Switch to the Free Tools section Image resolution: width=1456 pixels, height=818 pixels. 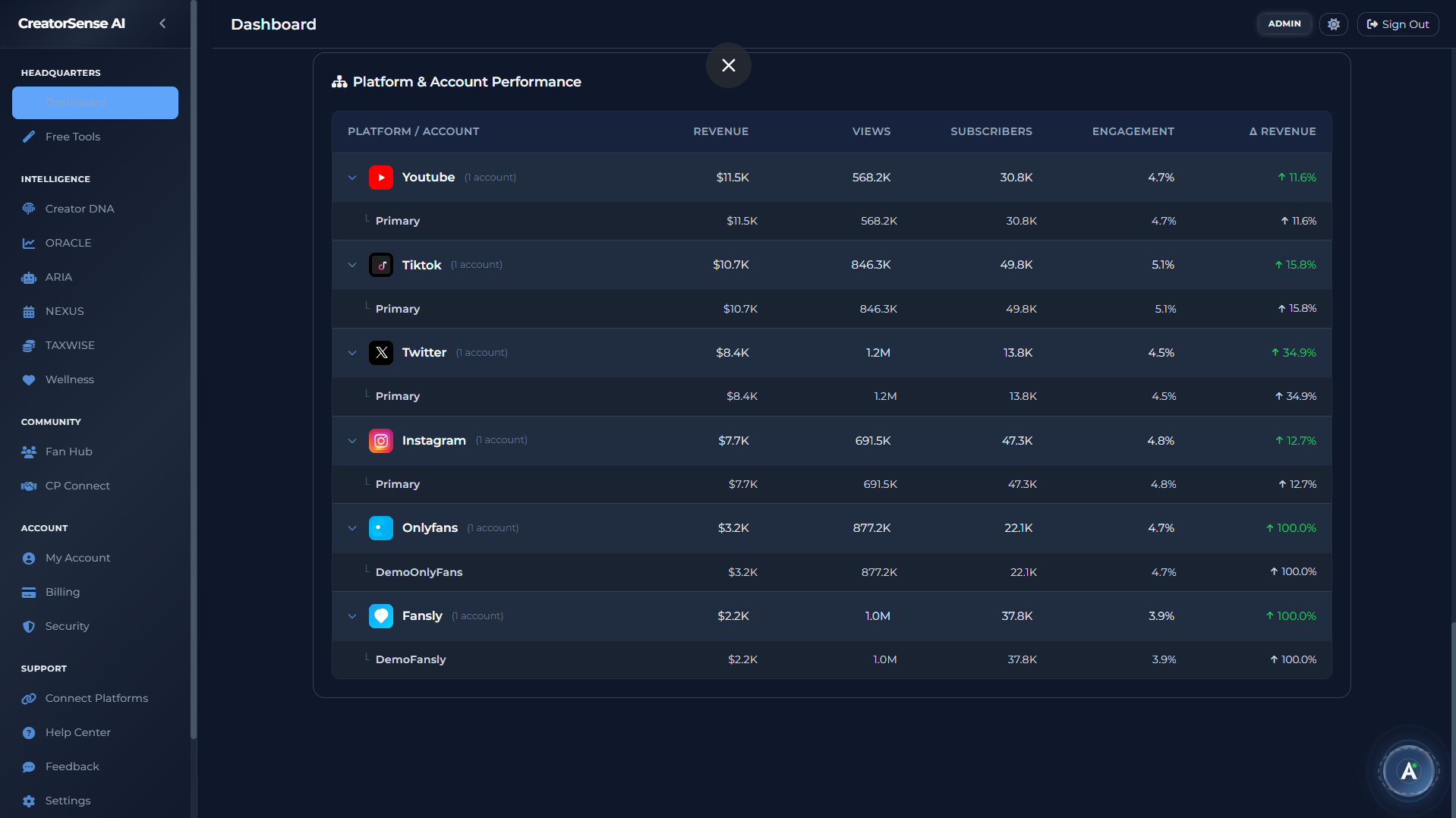click(73, 137)
